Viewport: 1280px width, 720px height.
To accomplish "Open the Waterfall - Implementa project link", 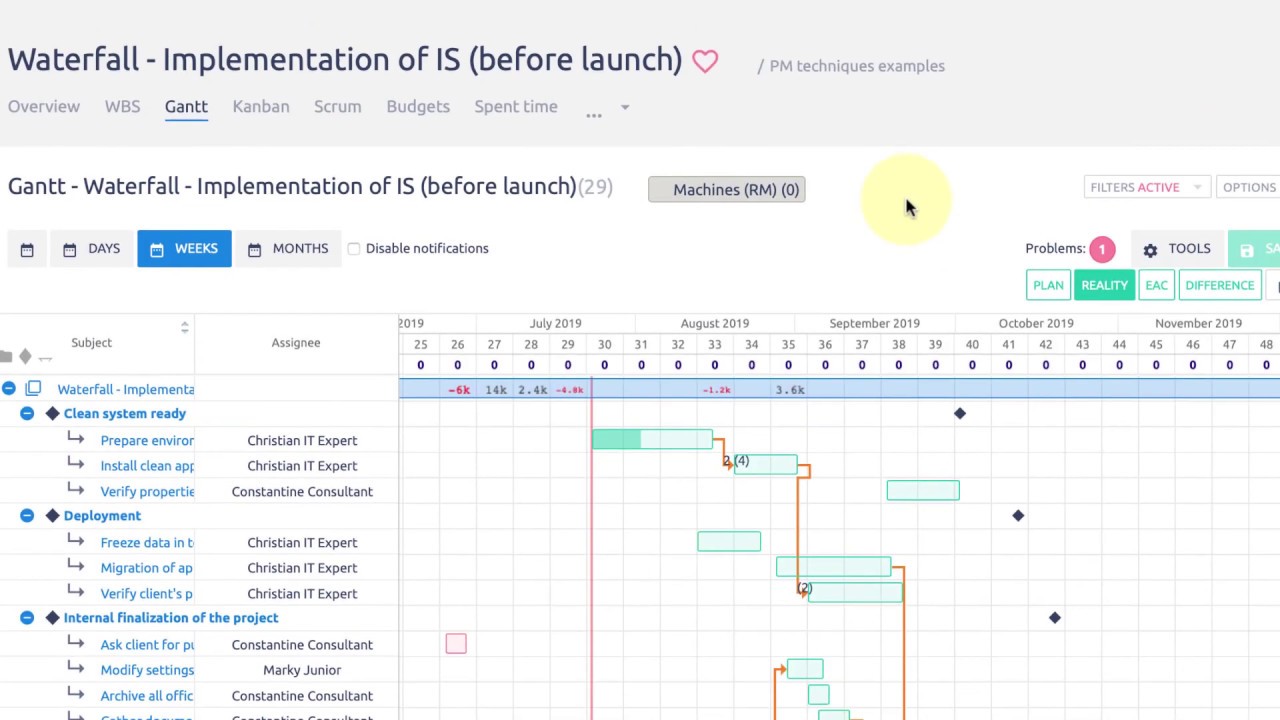I will [x=126, y=389].
